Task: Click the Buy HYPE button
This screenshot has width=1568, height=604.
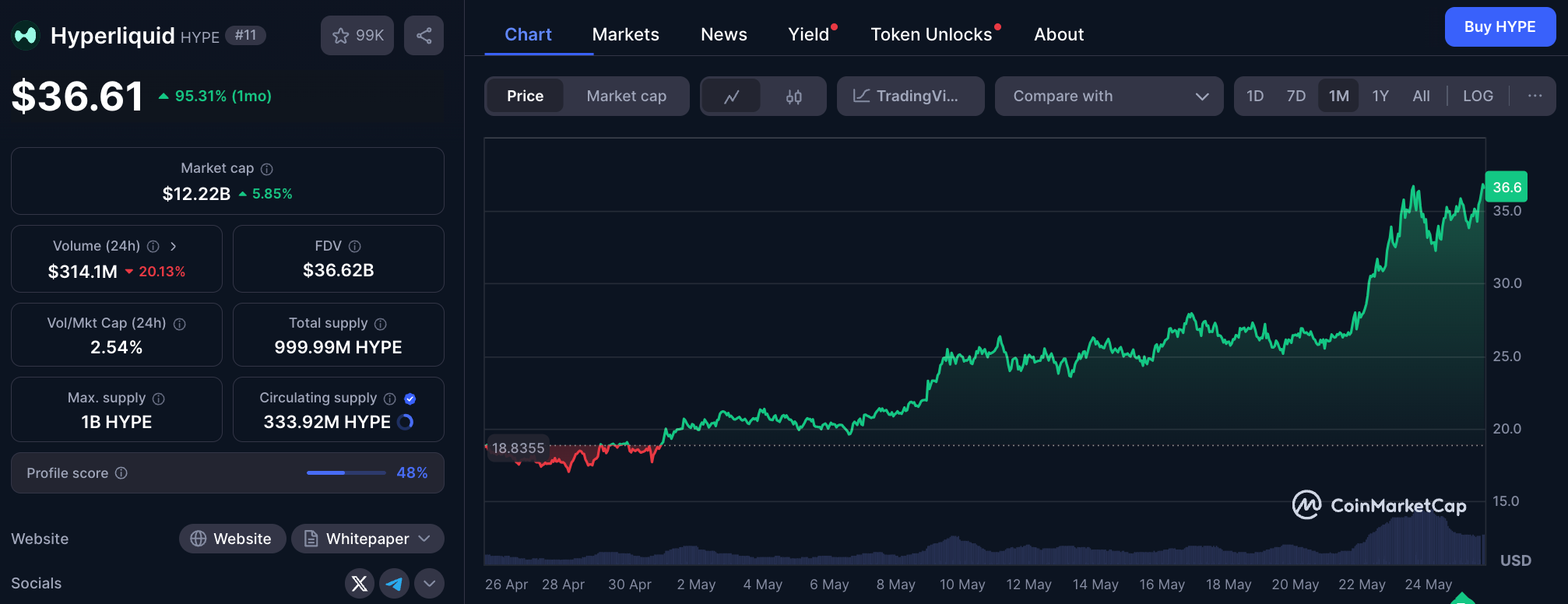Action: point(1499,27)
